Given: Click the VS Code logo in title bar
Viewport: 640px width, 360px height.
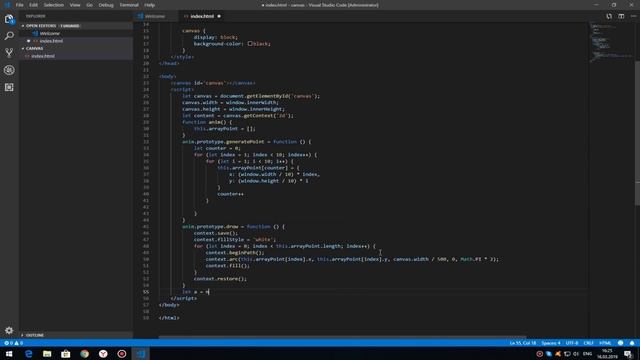Looking at the screenshot, I should pos(7,5).
